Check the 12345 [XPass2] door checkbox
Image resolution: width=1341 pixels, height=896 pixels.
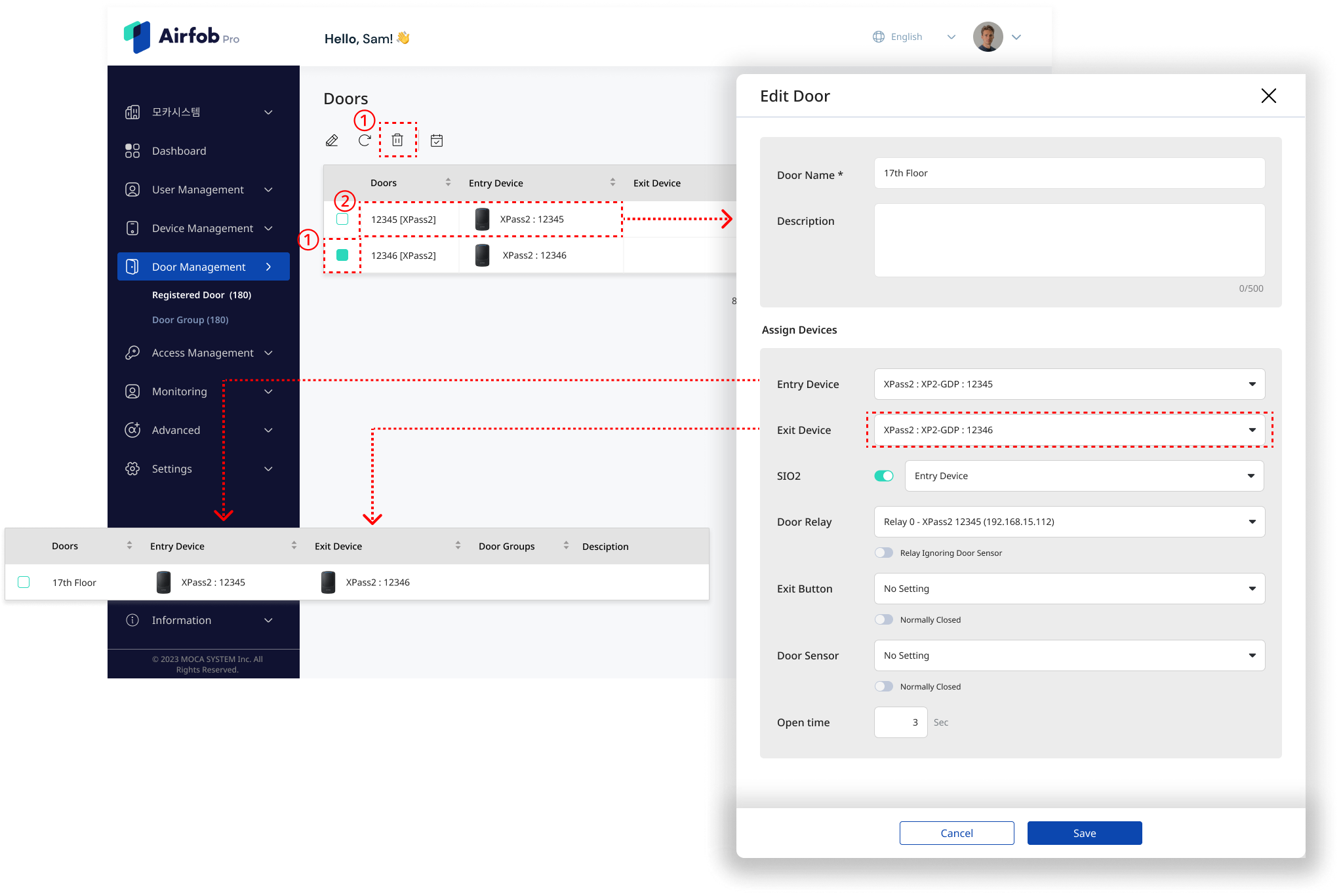click(x=342, y=219)
